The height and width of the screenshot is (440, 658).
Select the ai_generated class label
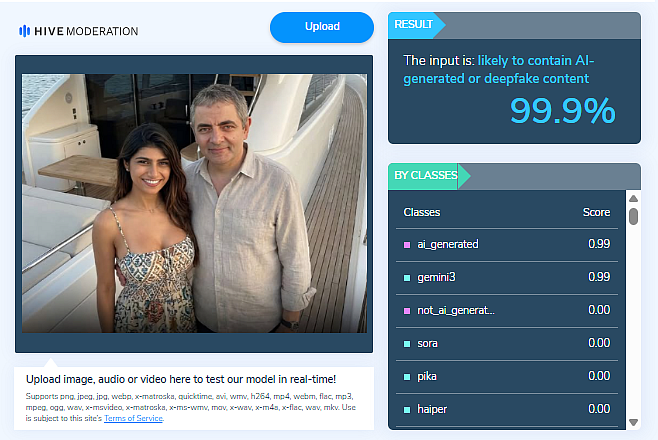(x=448, y=244)
